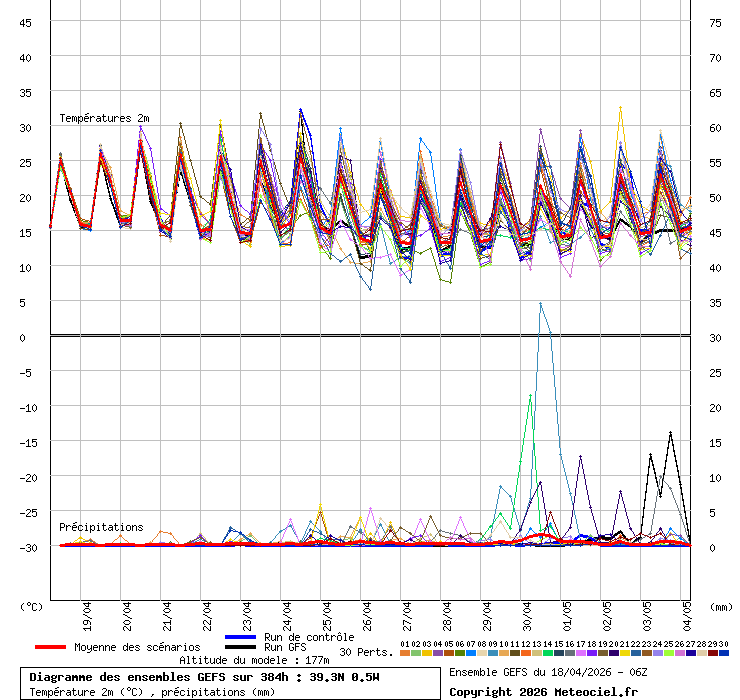Click the Diagramme des ensembles GEFS title
This screenshot has height=700, width=740.
coord(219,677)
